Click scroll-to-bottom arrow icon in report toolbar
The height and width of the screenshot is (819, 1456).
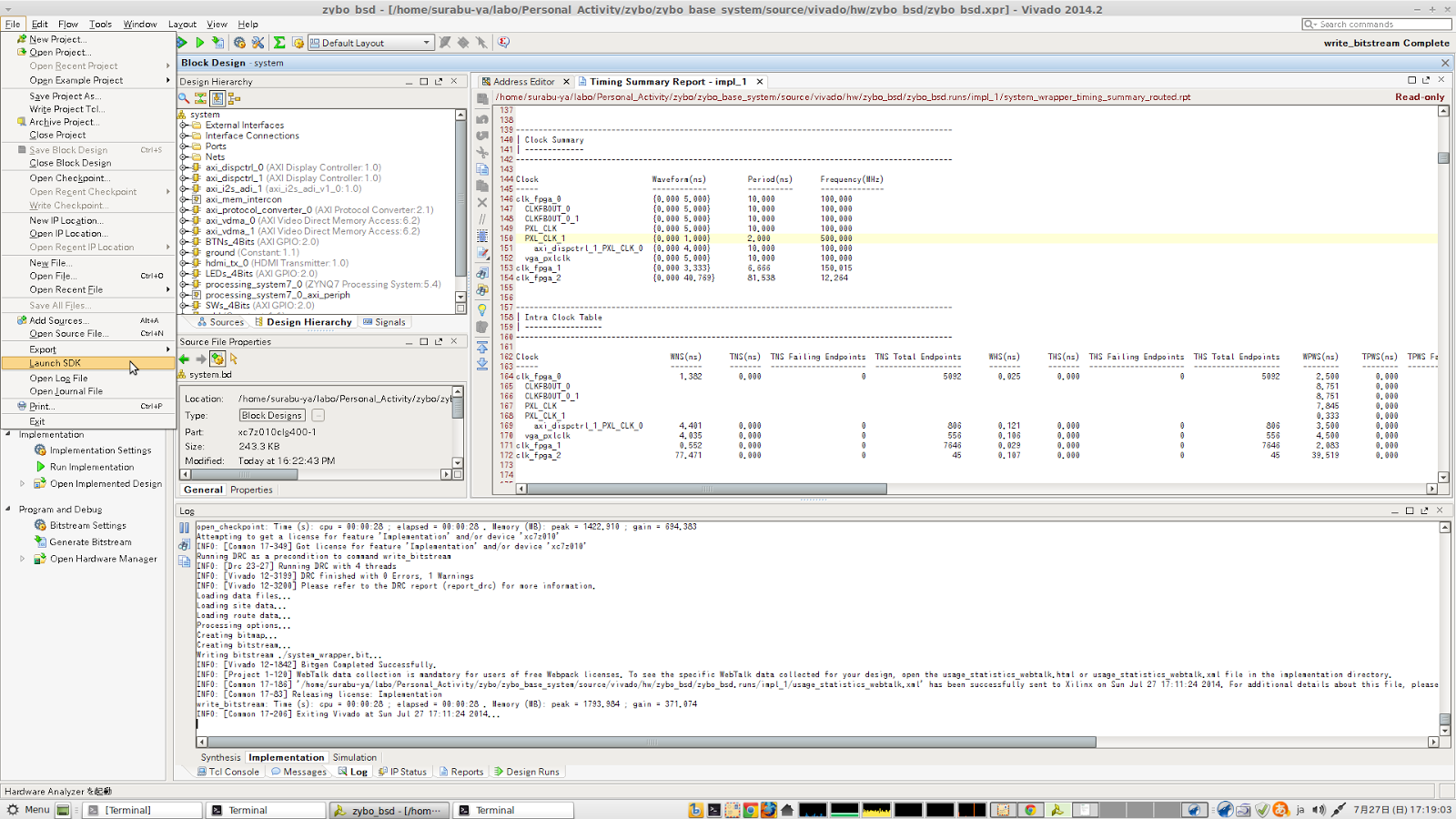click(x=482, y=364)
